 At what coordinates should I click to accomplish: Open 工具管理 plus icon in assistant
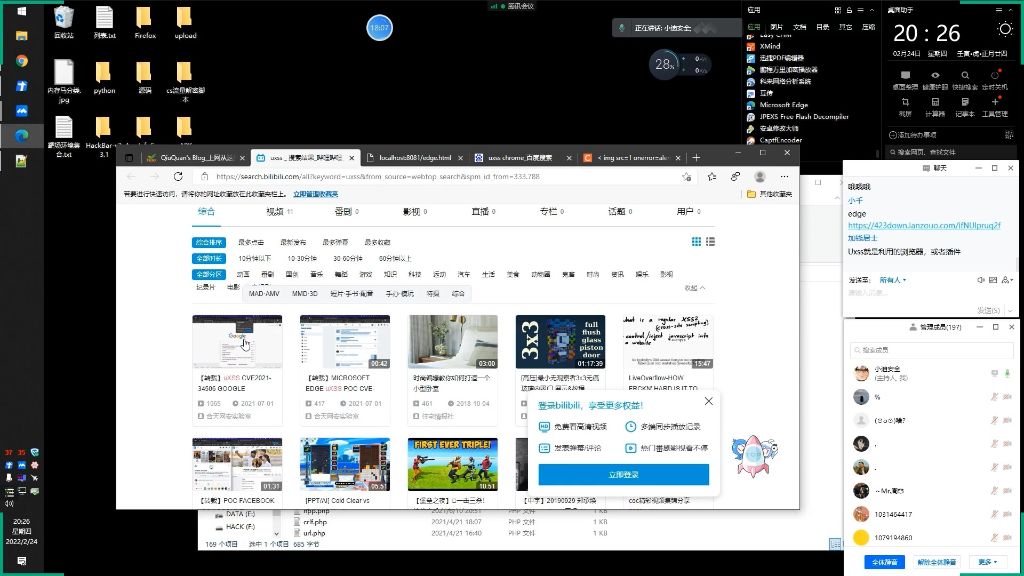point(995,106)
